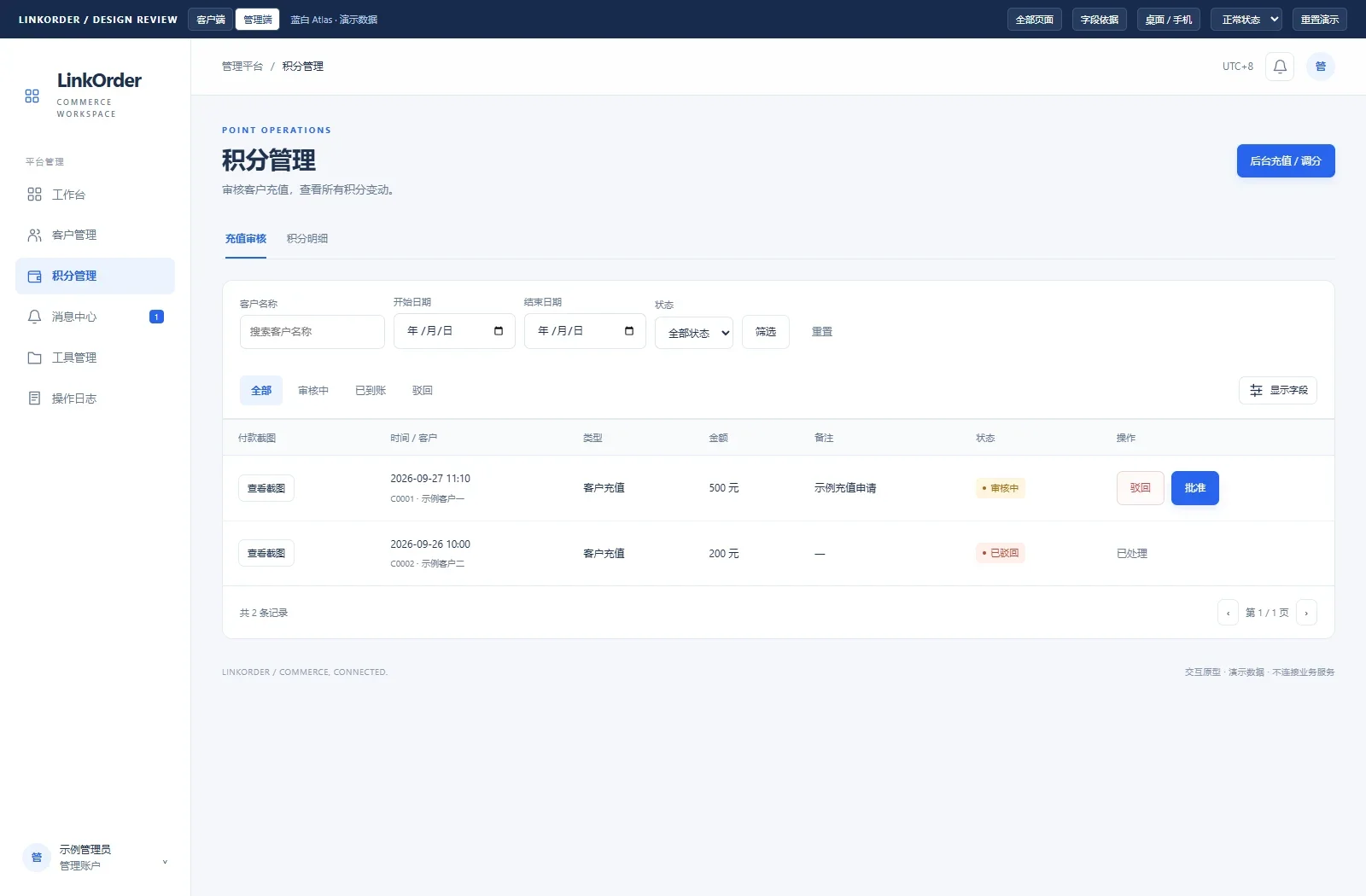View the screenshot for the 2026-09-26 record
Viewport: 1366px width, 896px height.
point(266,553)
